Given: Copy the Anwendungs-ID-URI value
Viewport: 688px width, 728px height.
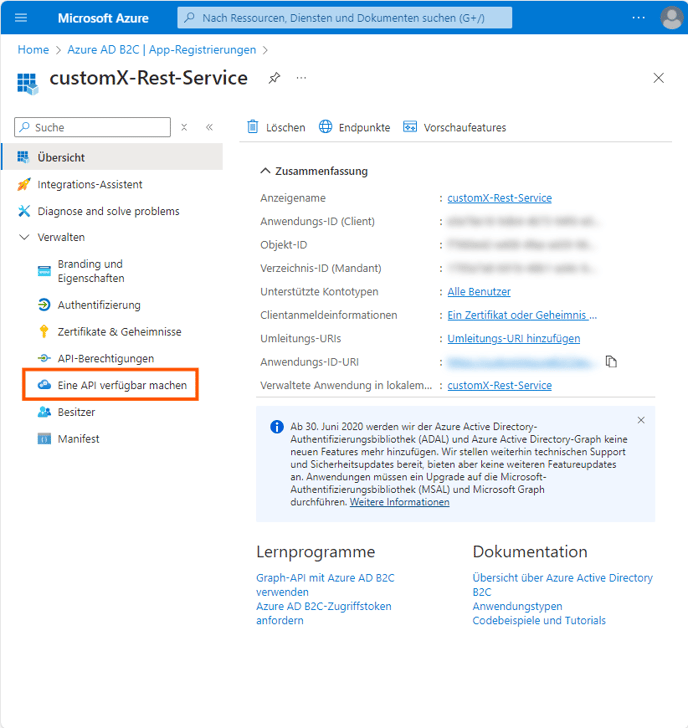Looking at the screenshot, I should [x=611, y=362].
